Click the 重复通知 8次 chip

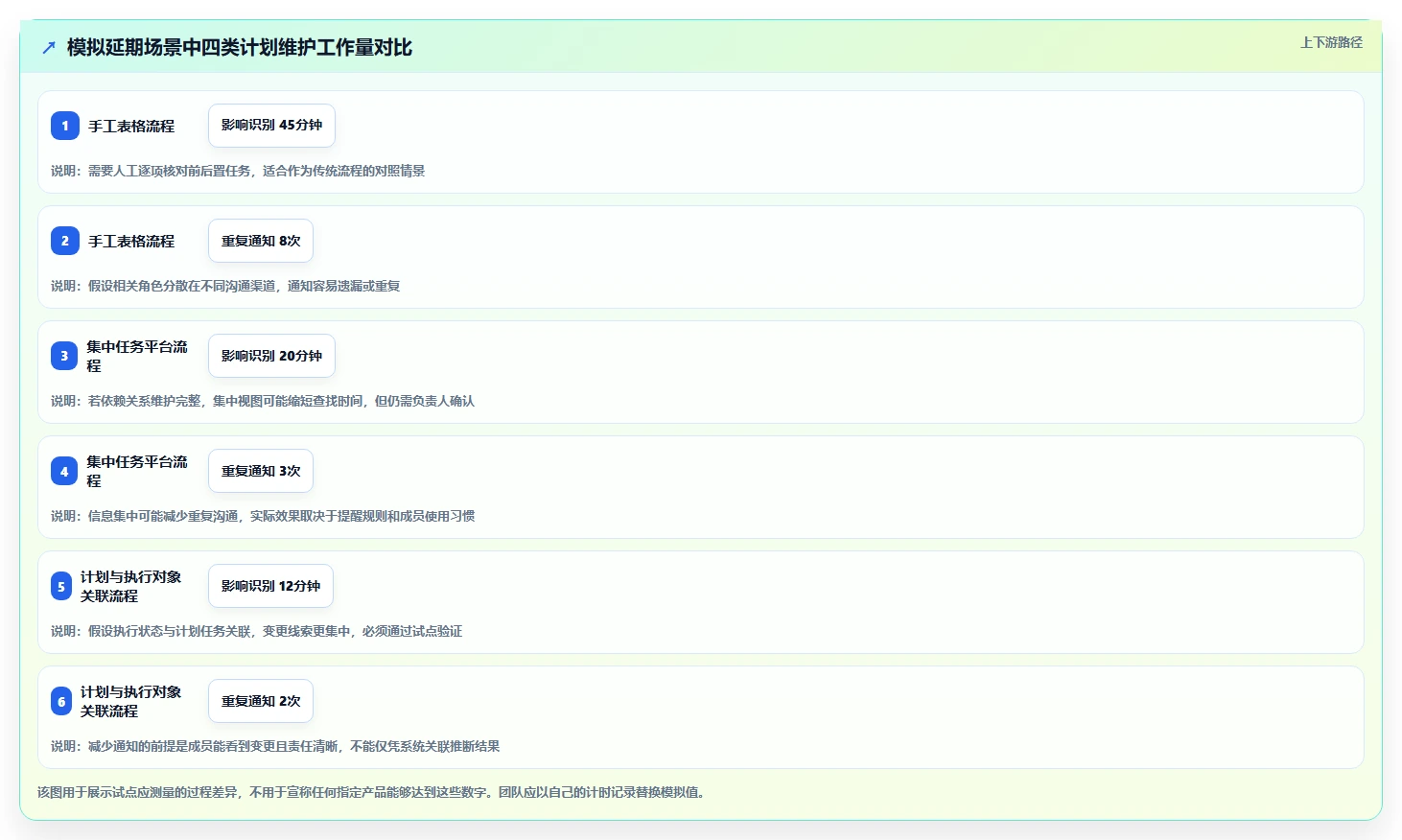pyautogui.click(x=261, y=241)
